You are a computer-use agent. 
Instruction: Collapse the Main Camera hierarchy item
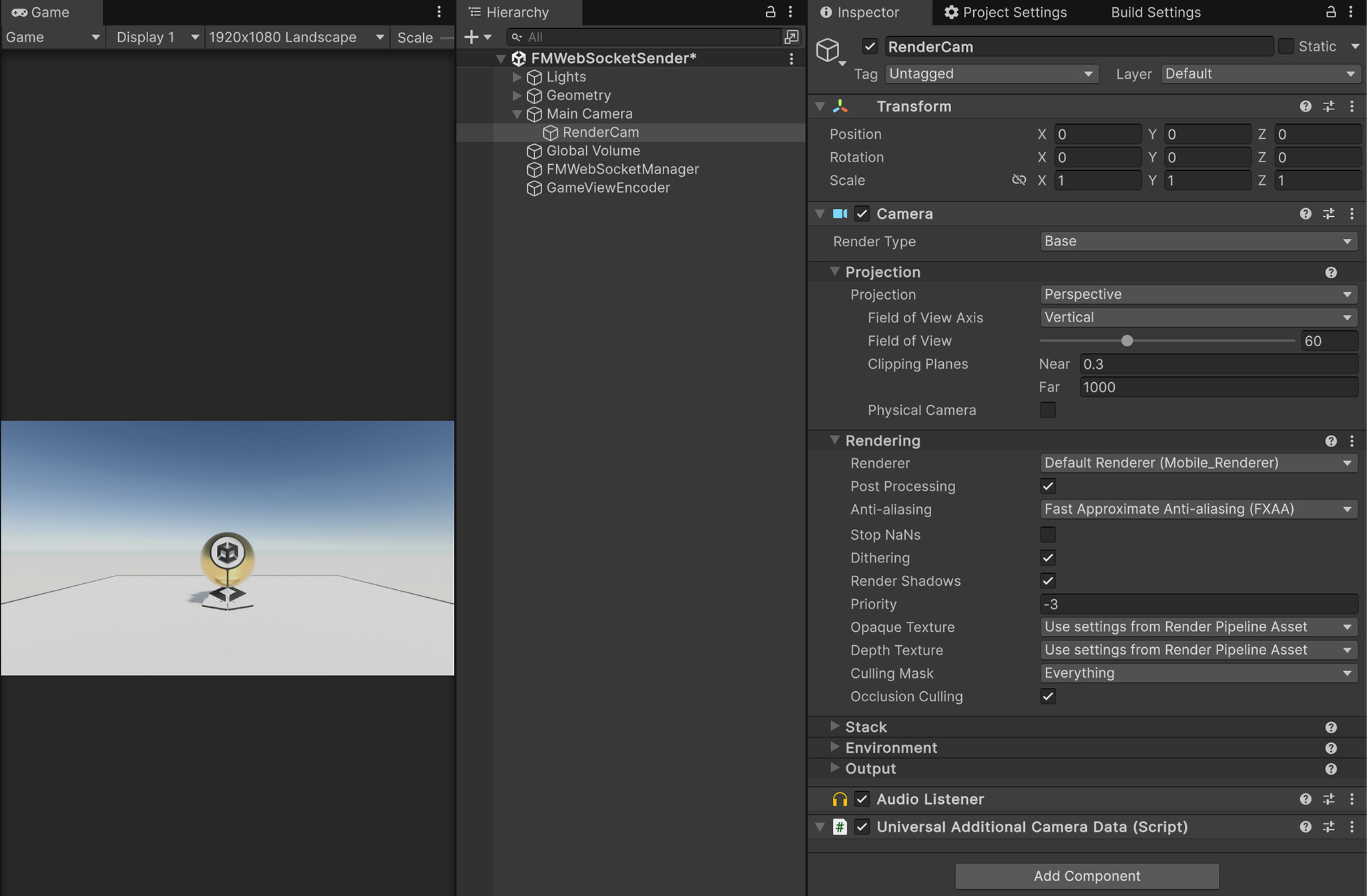coord(517,114)
